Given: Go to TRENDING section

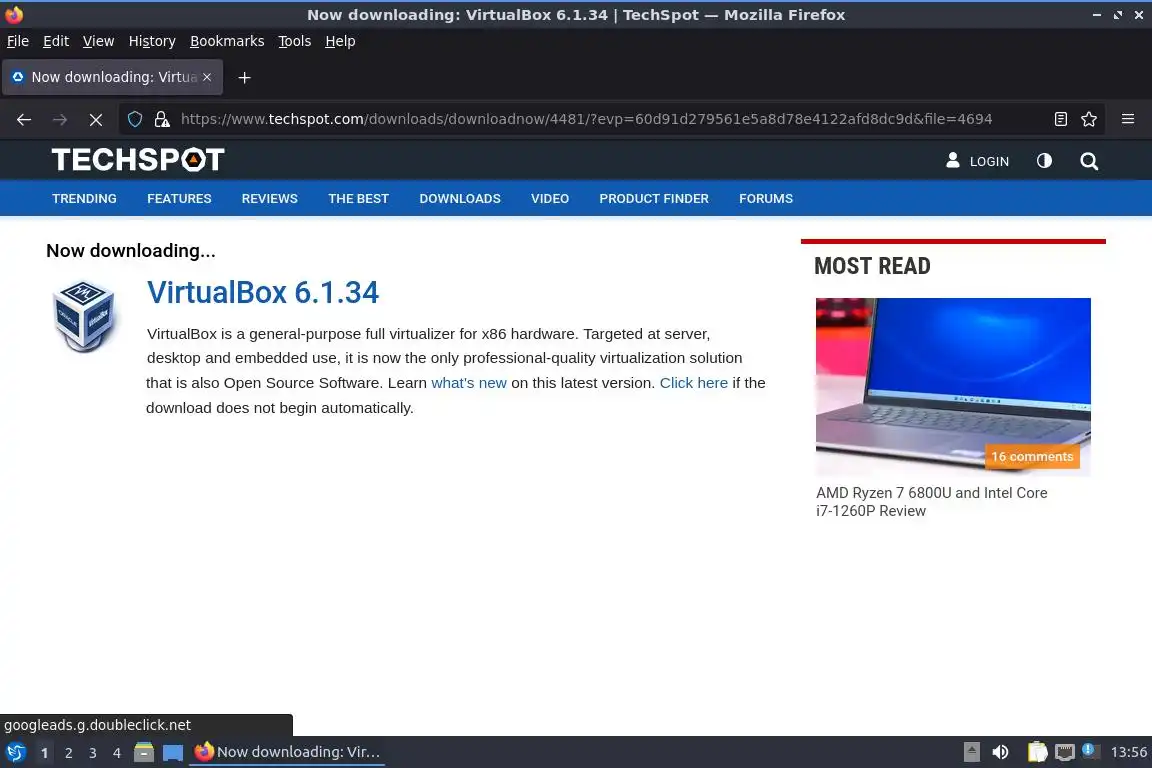Looking at the screenshot, I should 84,198.
